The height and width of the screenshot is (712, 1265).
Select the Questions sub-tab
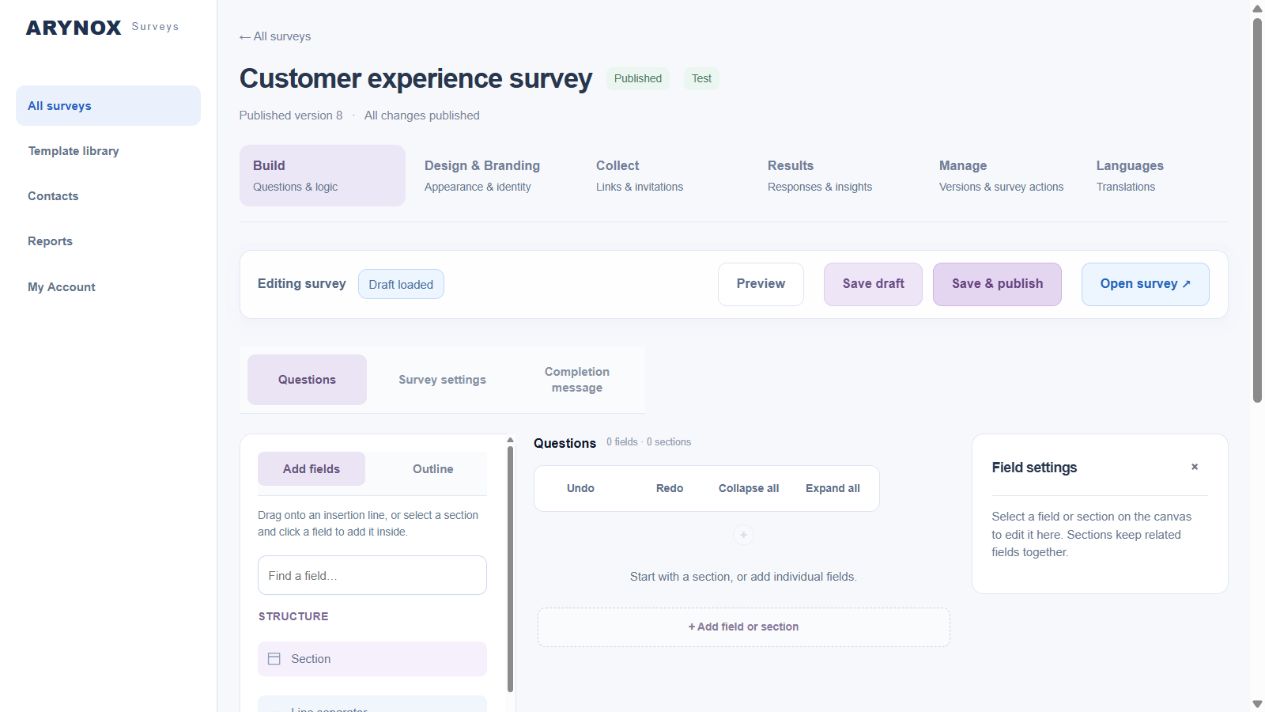click(x=307, y=380)
